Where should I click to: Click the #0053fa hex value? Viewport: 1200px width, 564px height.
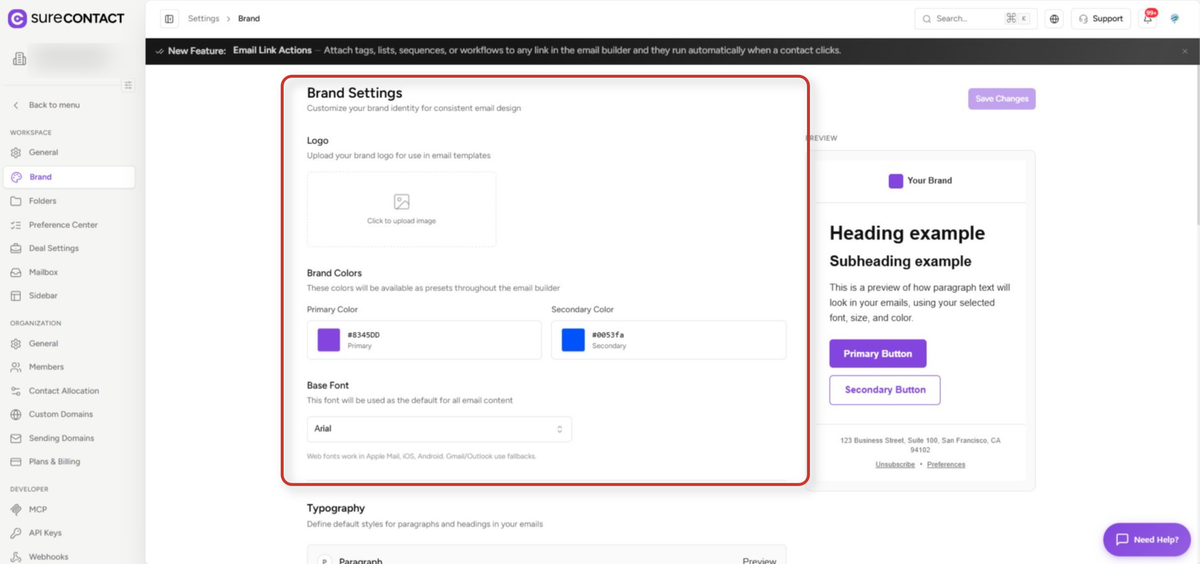pyautogui.click(x=608, y=335)
